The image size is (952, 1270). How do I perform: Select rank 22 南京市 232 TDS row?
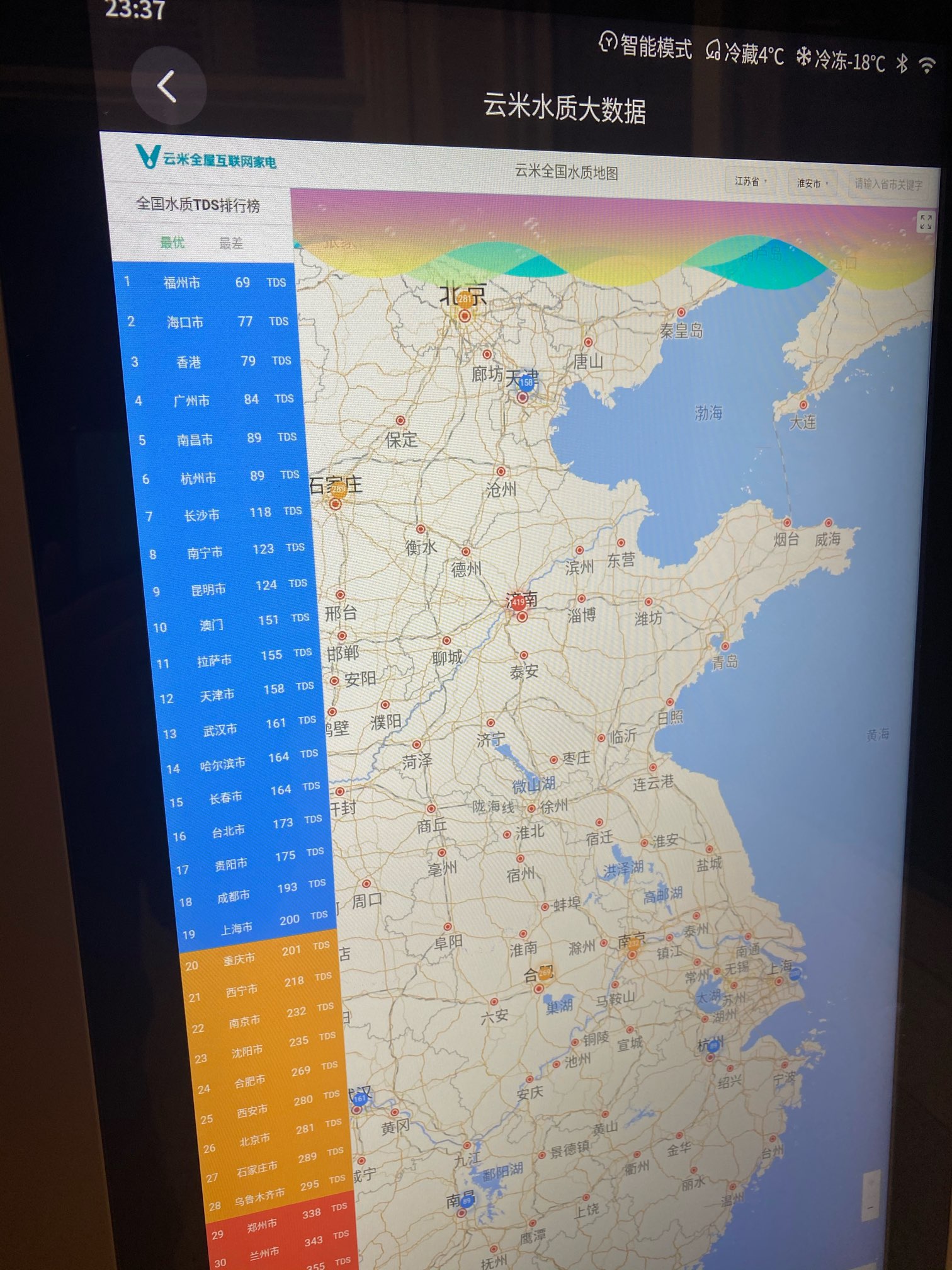(264, 1017)
